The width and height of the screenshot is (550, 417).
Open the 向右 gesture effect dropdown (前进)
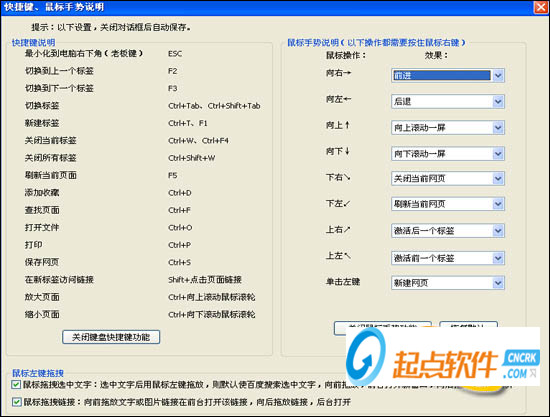tap(448, 75)
